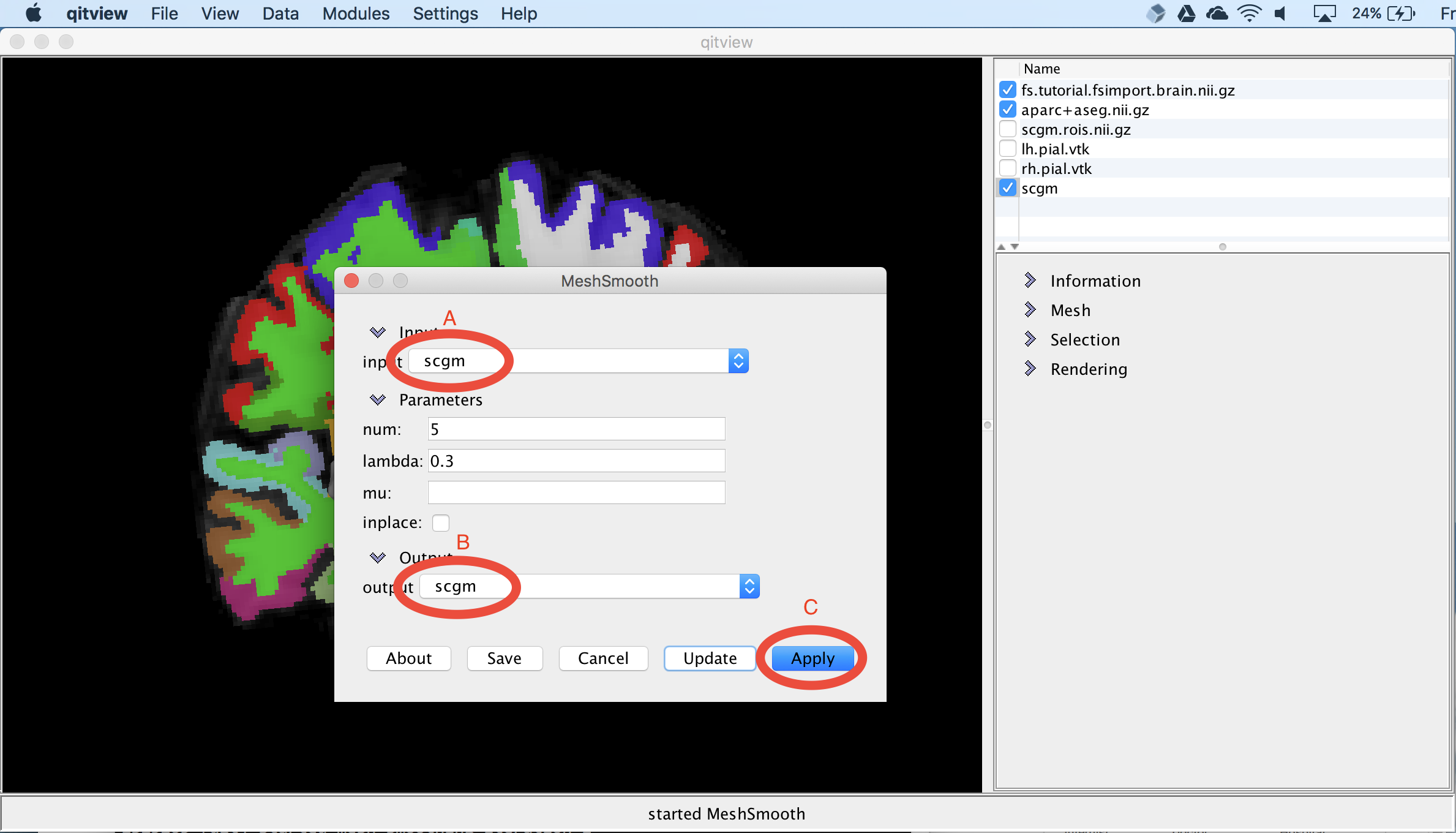Open the AirPlay display icon

pyautogui.click(x=1324, y=13)
